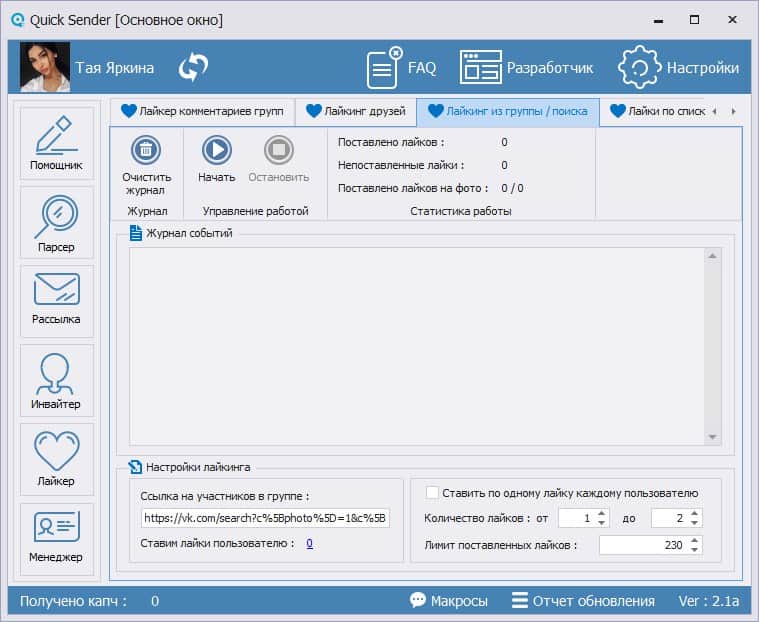
Task: Open the Инвайтер user tool
Action: click(x=57, y=380)
